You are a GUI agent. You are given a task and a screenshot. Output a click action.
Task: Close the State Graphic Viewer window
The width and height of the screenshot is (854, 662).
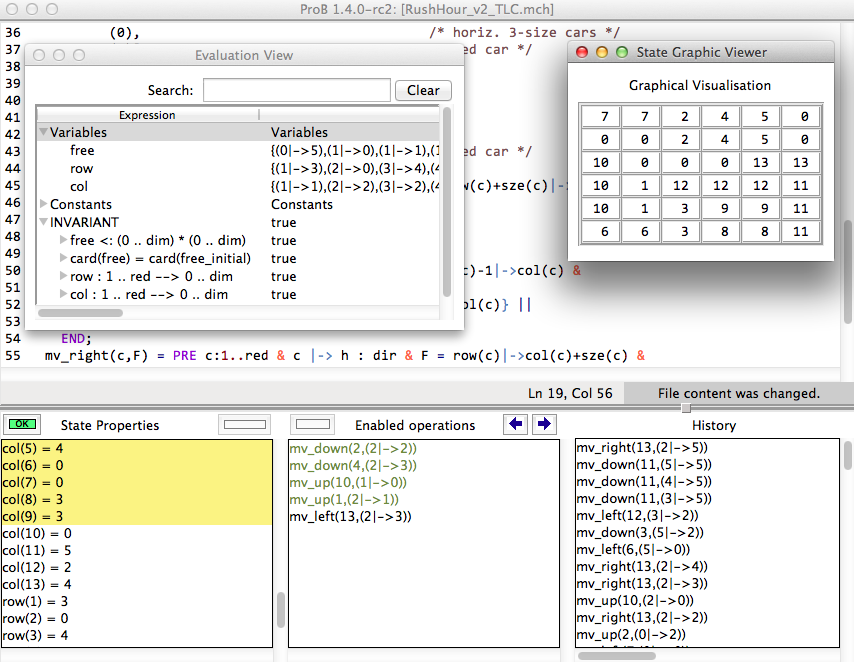pos(581,52)
